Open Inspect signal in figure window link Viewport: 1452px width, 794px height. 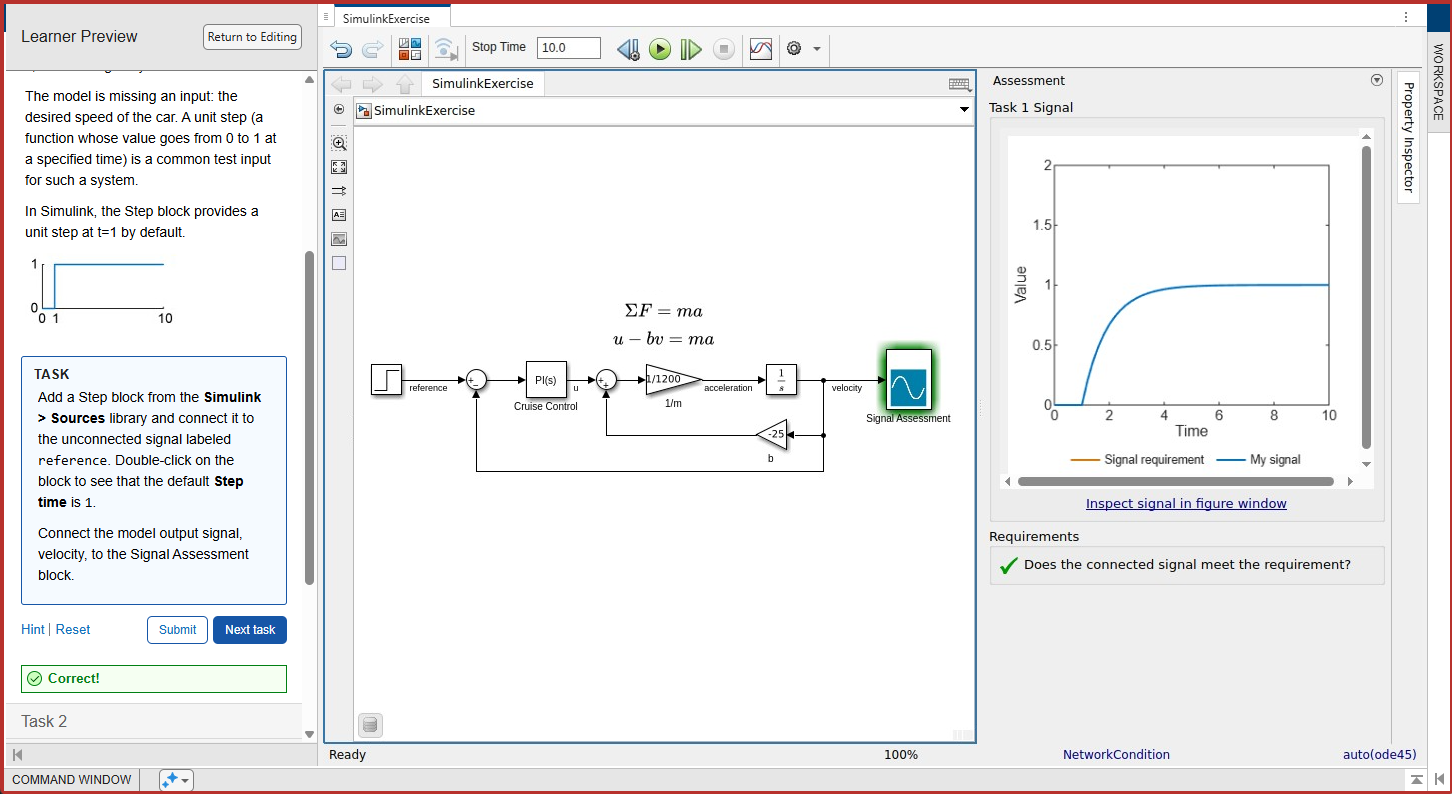click(x=1186, y=503)
